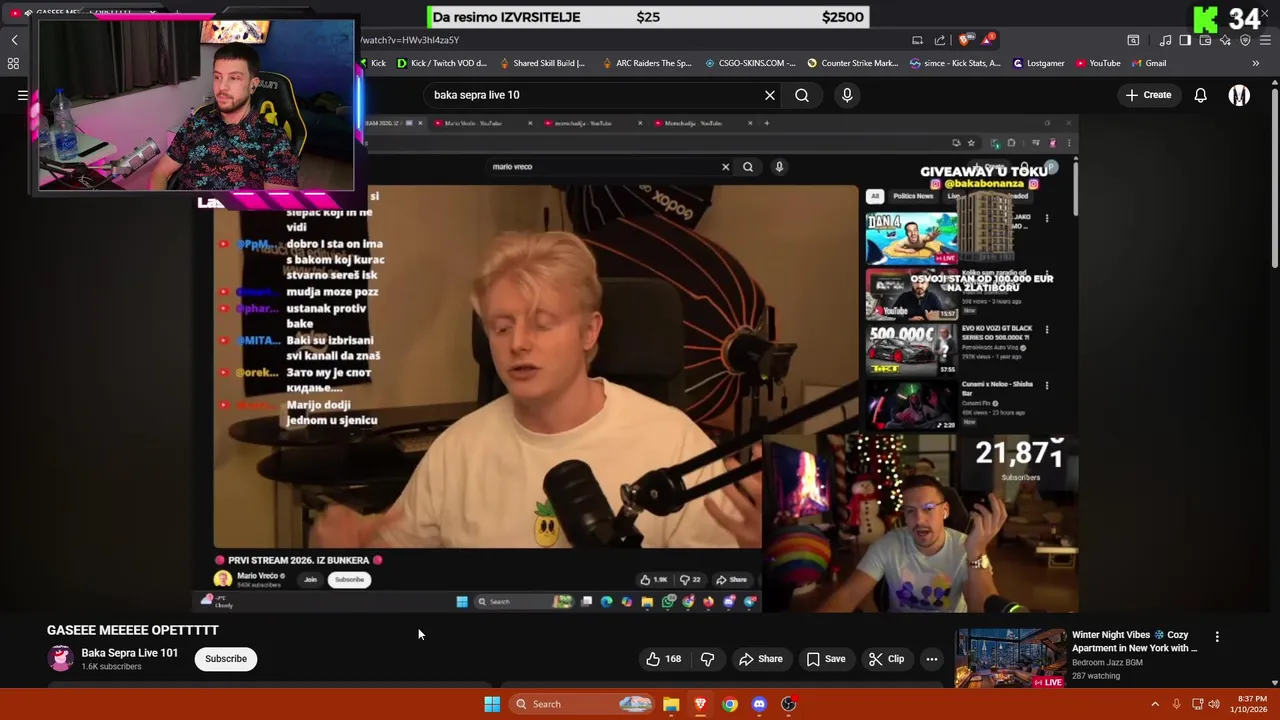This screenshot has width=1280, height=720.
Task: Open OBS Studio from the taskbar
Action: pyautogui.click(x=788, y=704)
